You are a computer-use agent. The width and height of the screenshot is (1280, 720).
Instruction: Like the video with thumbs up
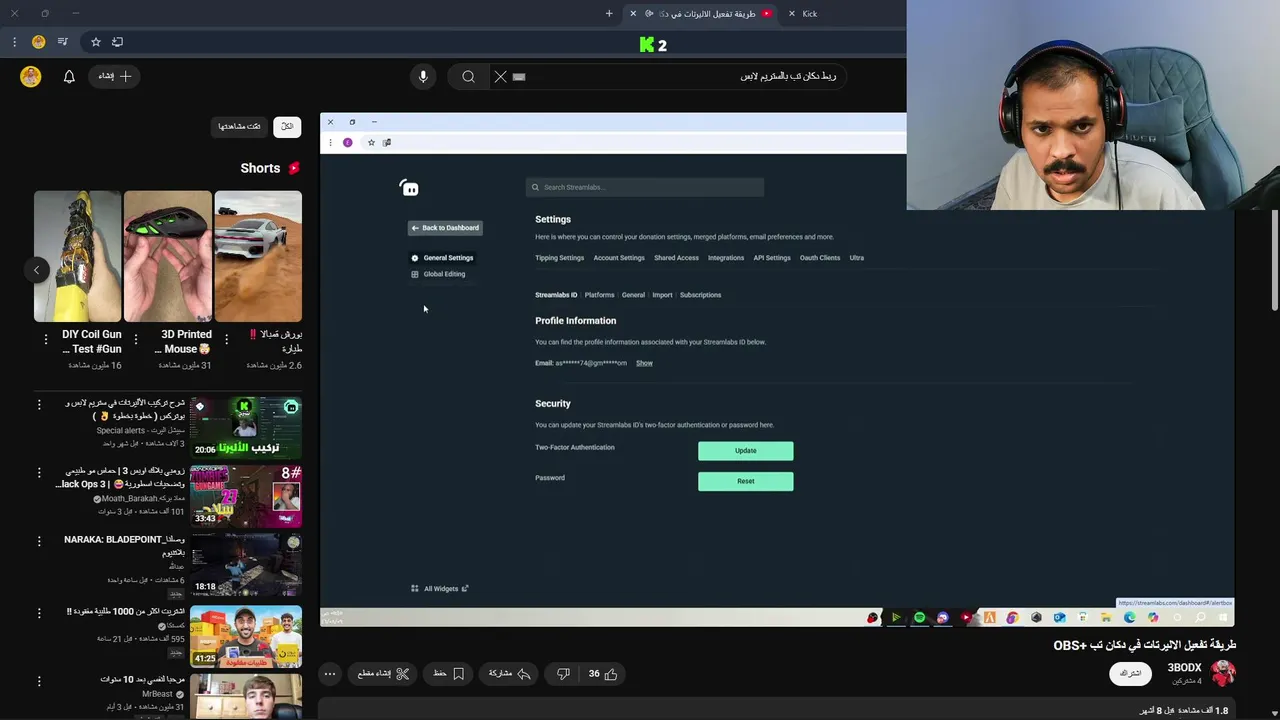[x=602, y=674]
